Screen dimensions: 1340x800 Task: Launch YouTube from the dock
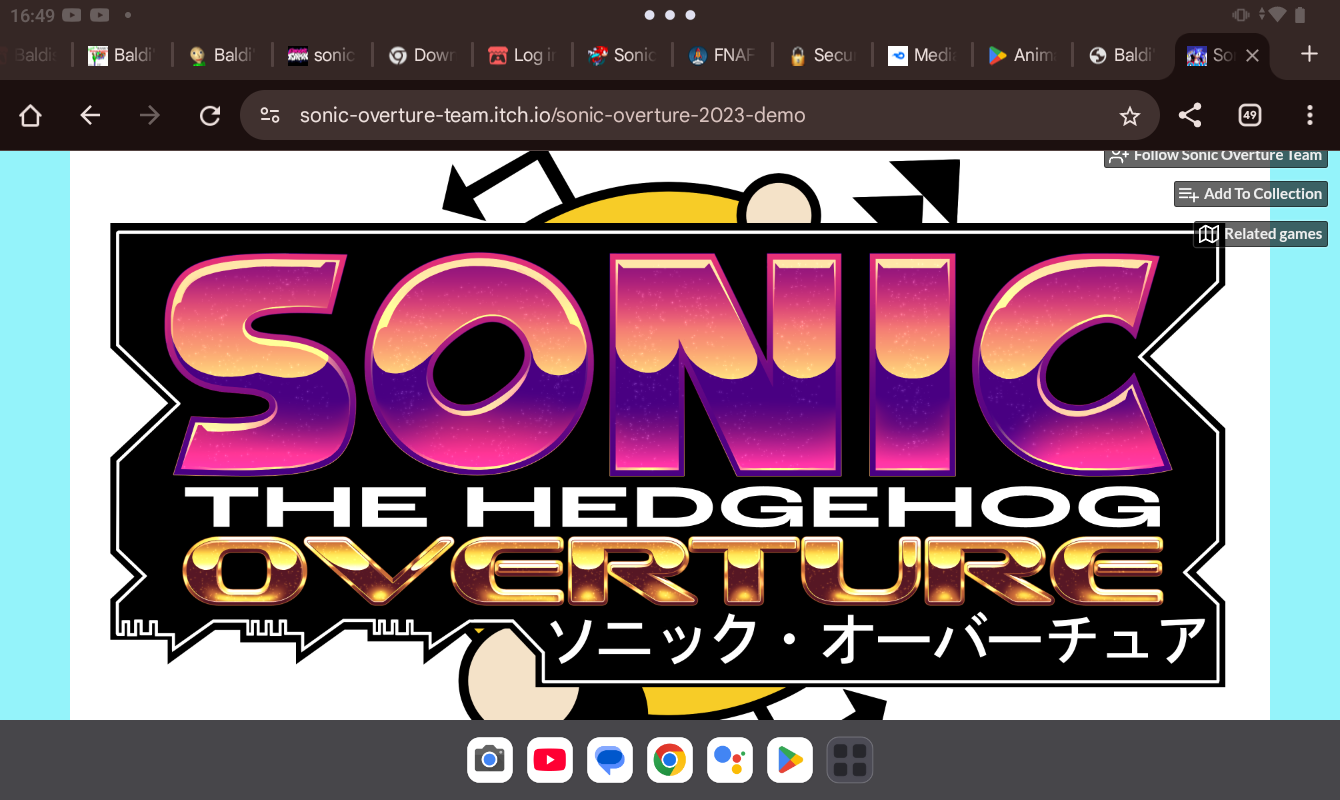pos(550,760)
